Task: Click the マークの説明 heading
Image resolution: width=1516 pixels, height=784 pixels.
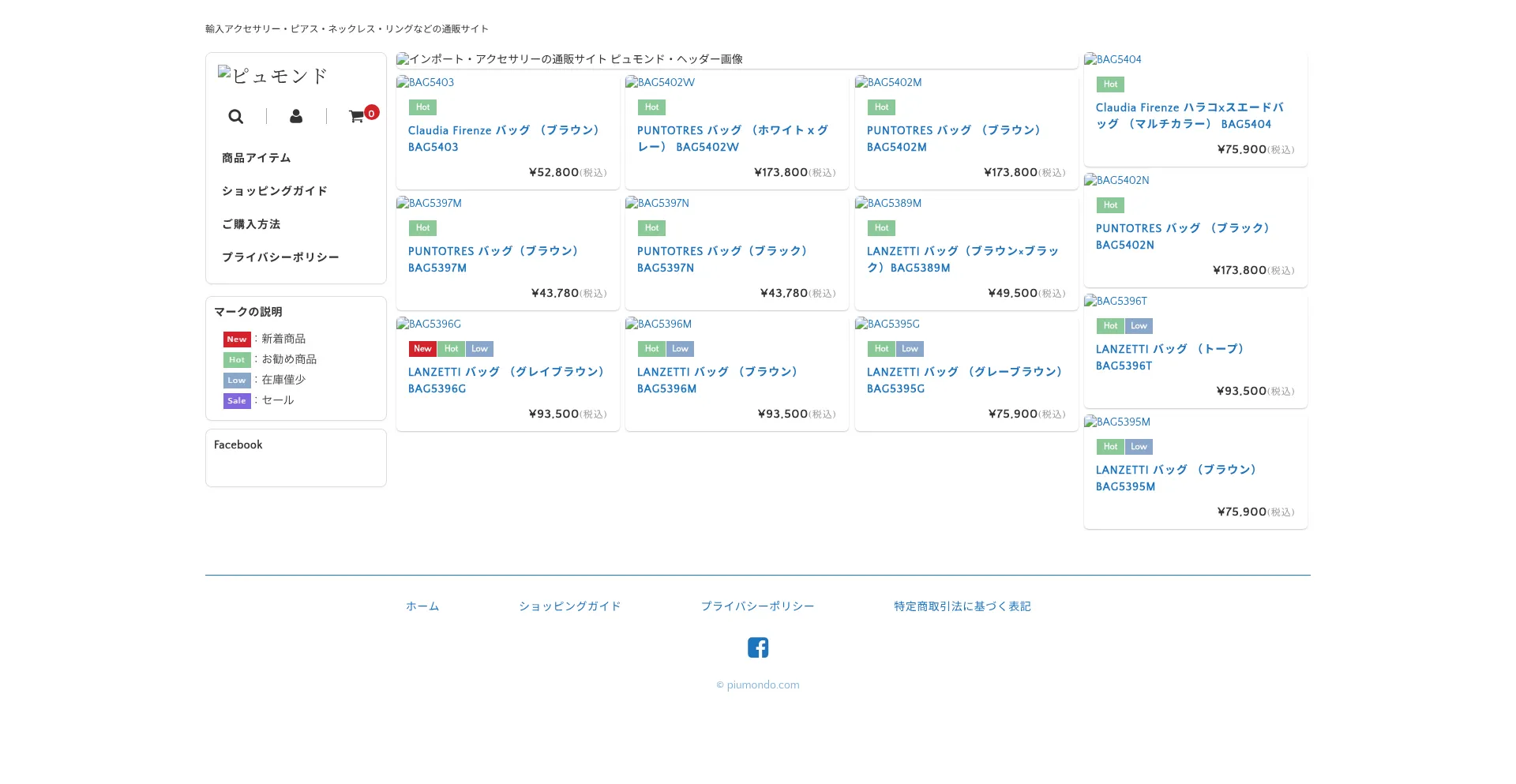Action: click(248, 312)
